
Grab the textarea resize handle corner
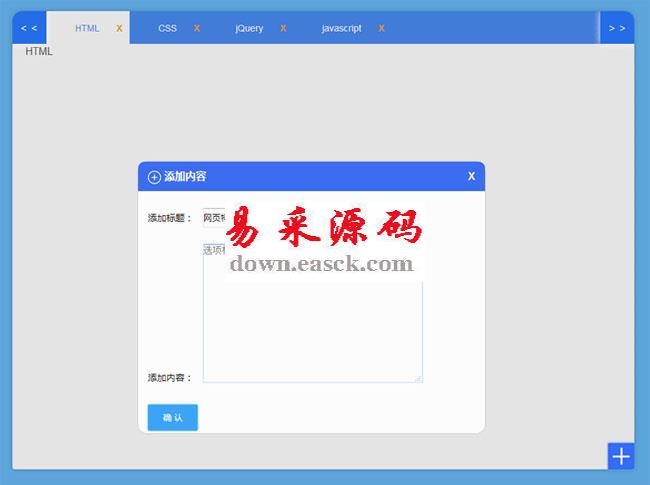(x=419, y=378)
